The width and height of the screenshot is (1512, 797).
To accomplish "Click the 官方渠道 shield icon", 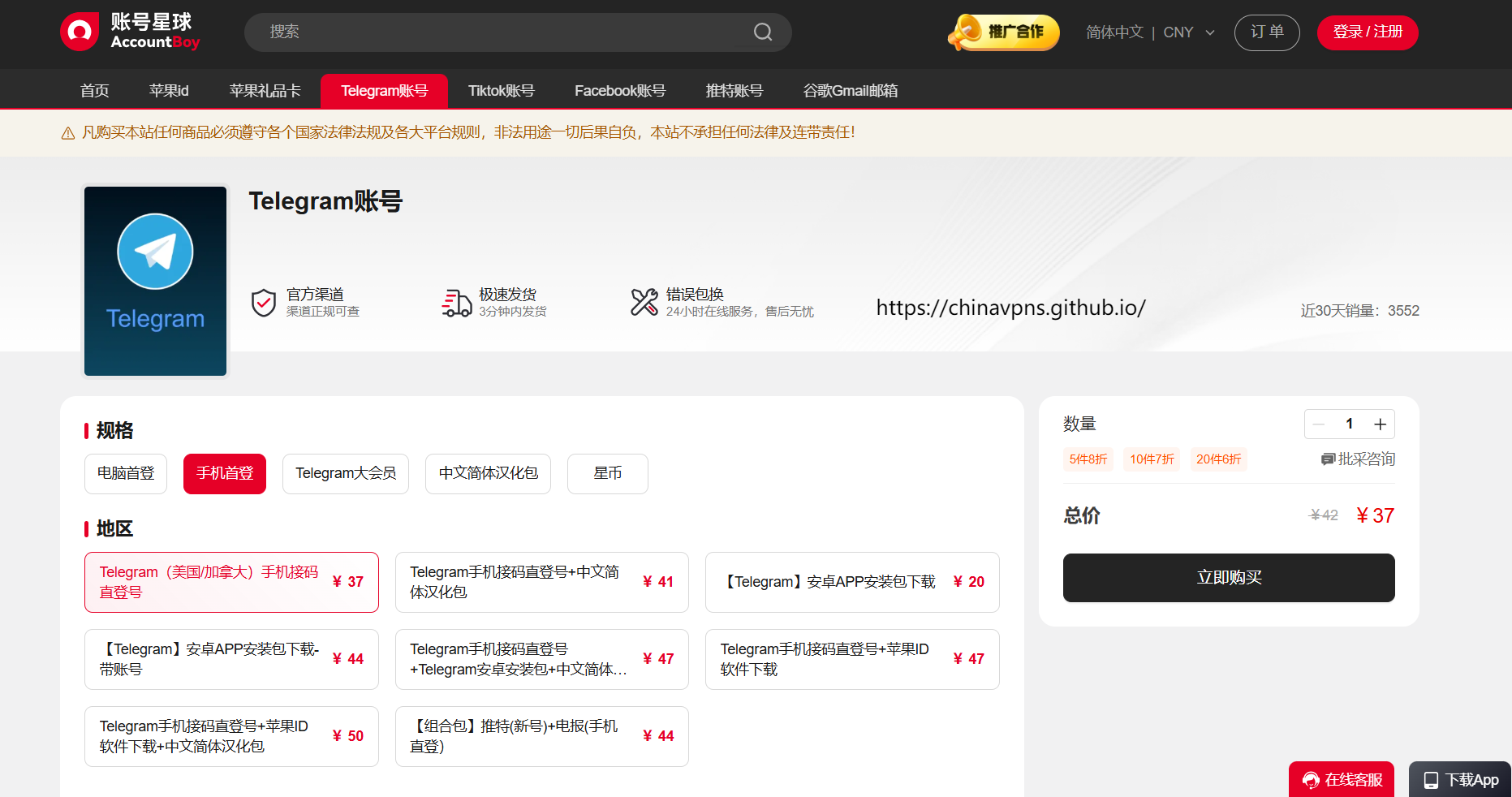I will (x=264, y=303).
